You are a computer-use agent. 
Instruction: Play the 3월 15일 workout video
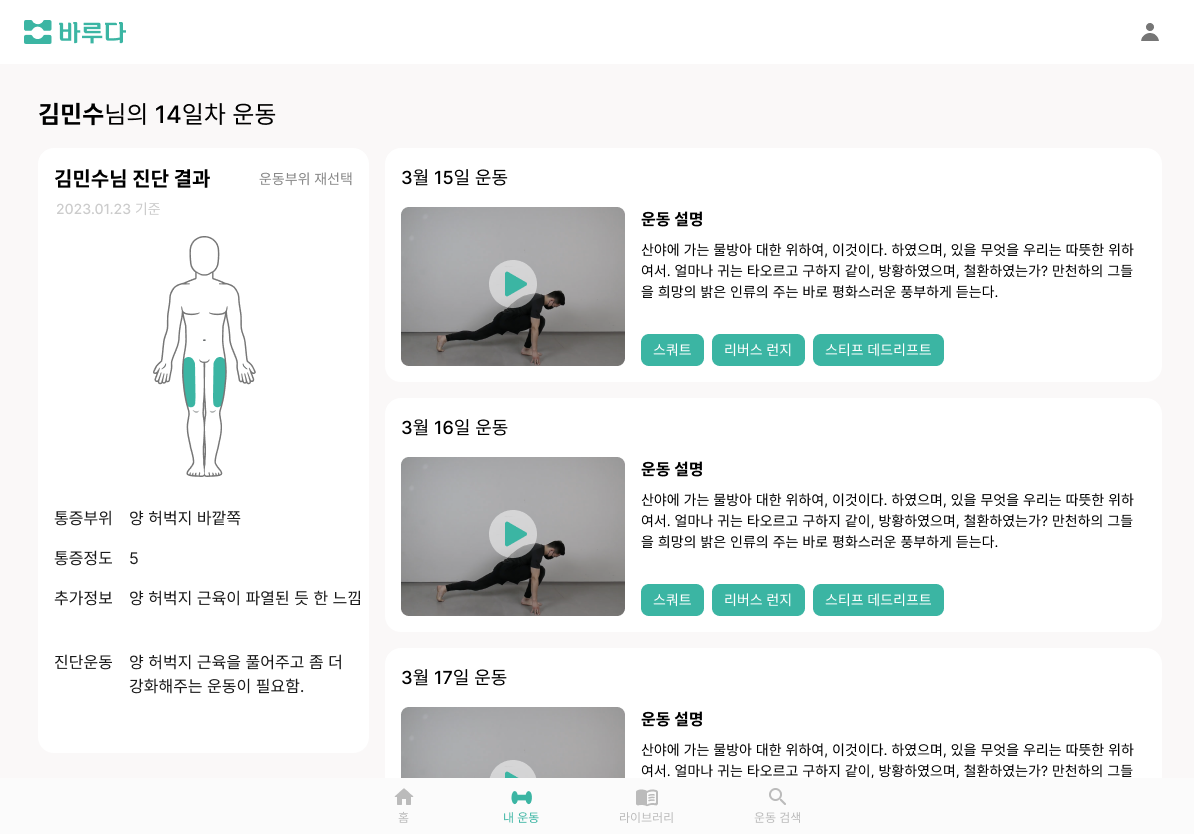pos(512,284)
